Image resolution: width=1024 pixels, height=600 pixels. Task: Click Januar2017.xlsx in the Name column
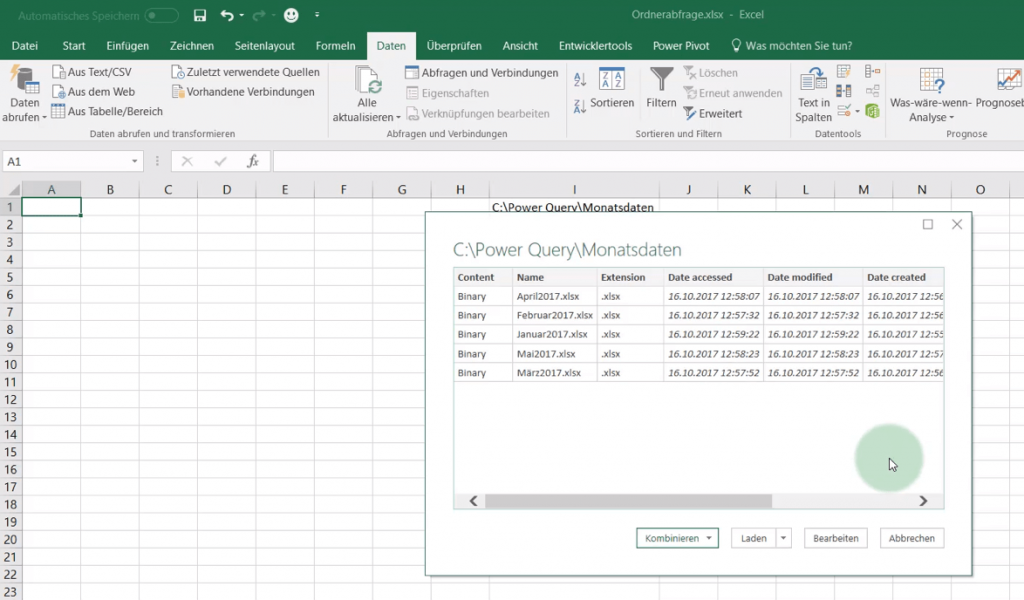point(552,334)
